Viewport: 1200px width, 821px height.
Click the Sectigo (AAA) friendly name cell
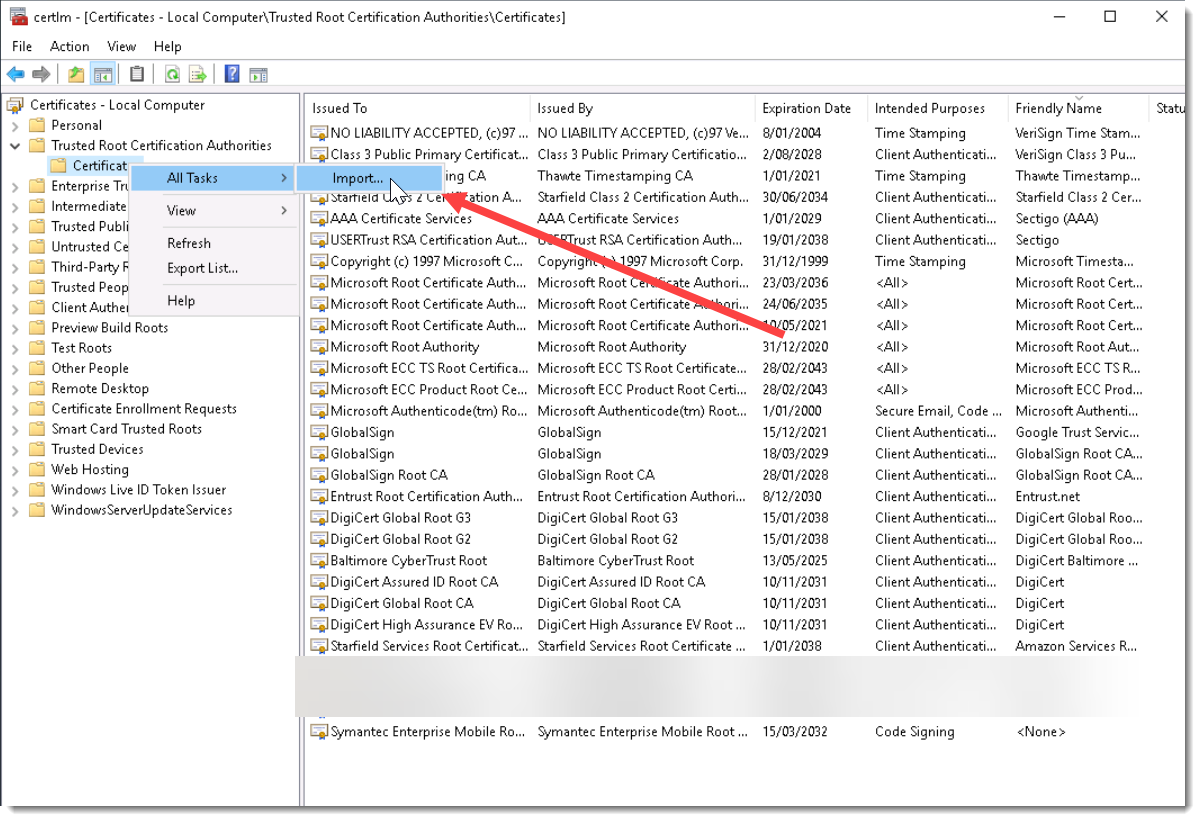[1058, 219]
